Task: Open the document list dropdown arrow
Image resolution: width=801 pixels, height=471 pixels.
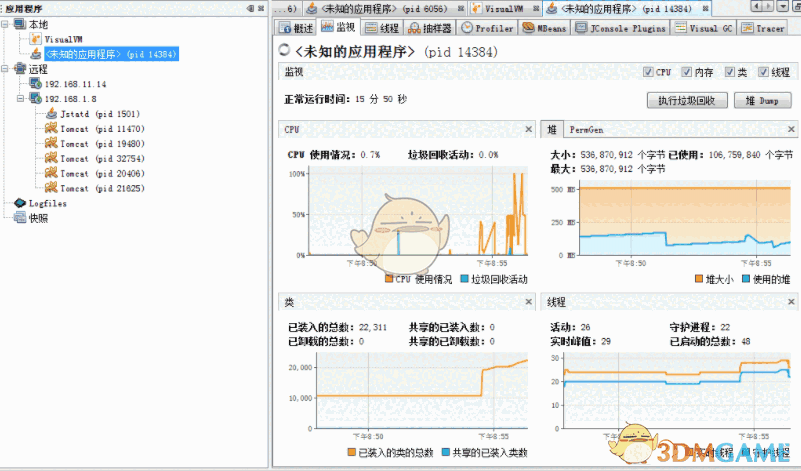Action: pyautogui.click(x=783, y=6)
